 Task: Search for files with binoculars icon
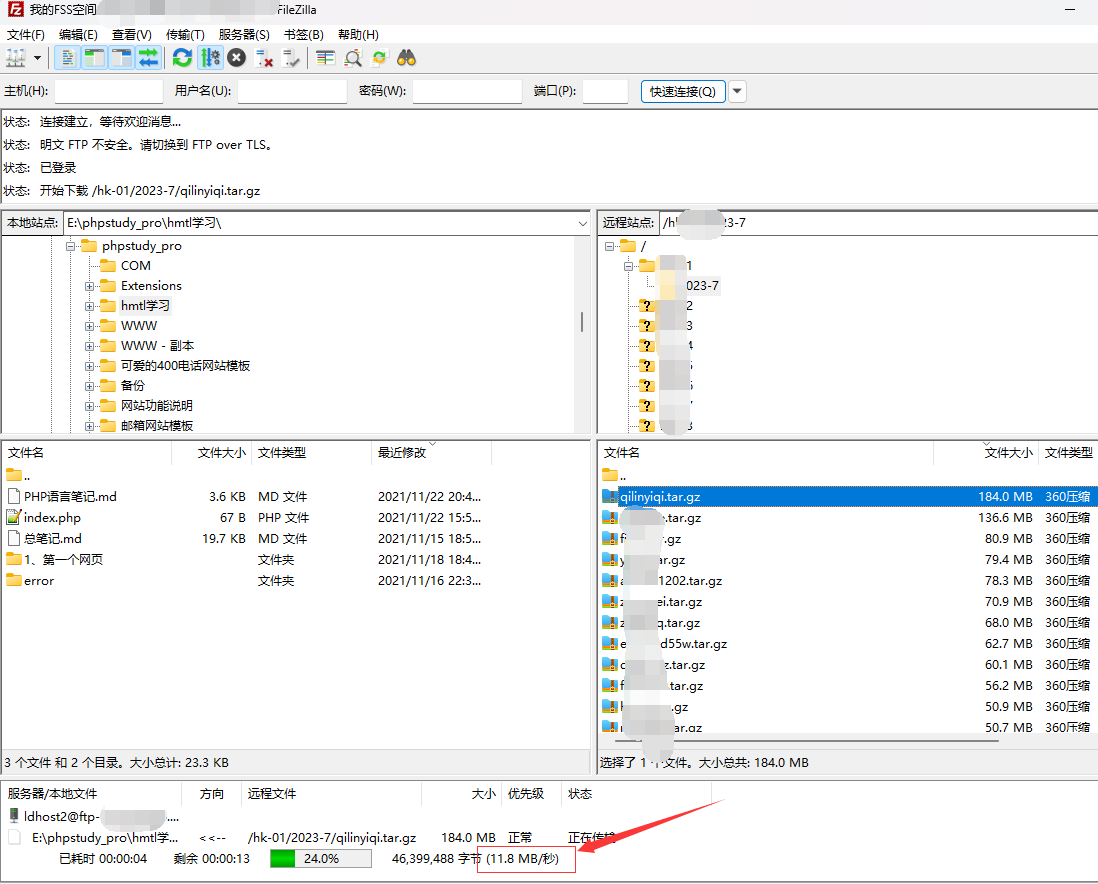[x=407, y=58]
